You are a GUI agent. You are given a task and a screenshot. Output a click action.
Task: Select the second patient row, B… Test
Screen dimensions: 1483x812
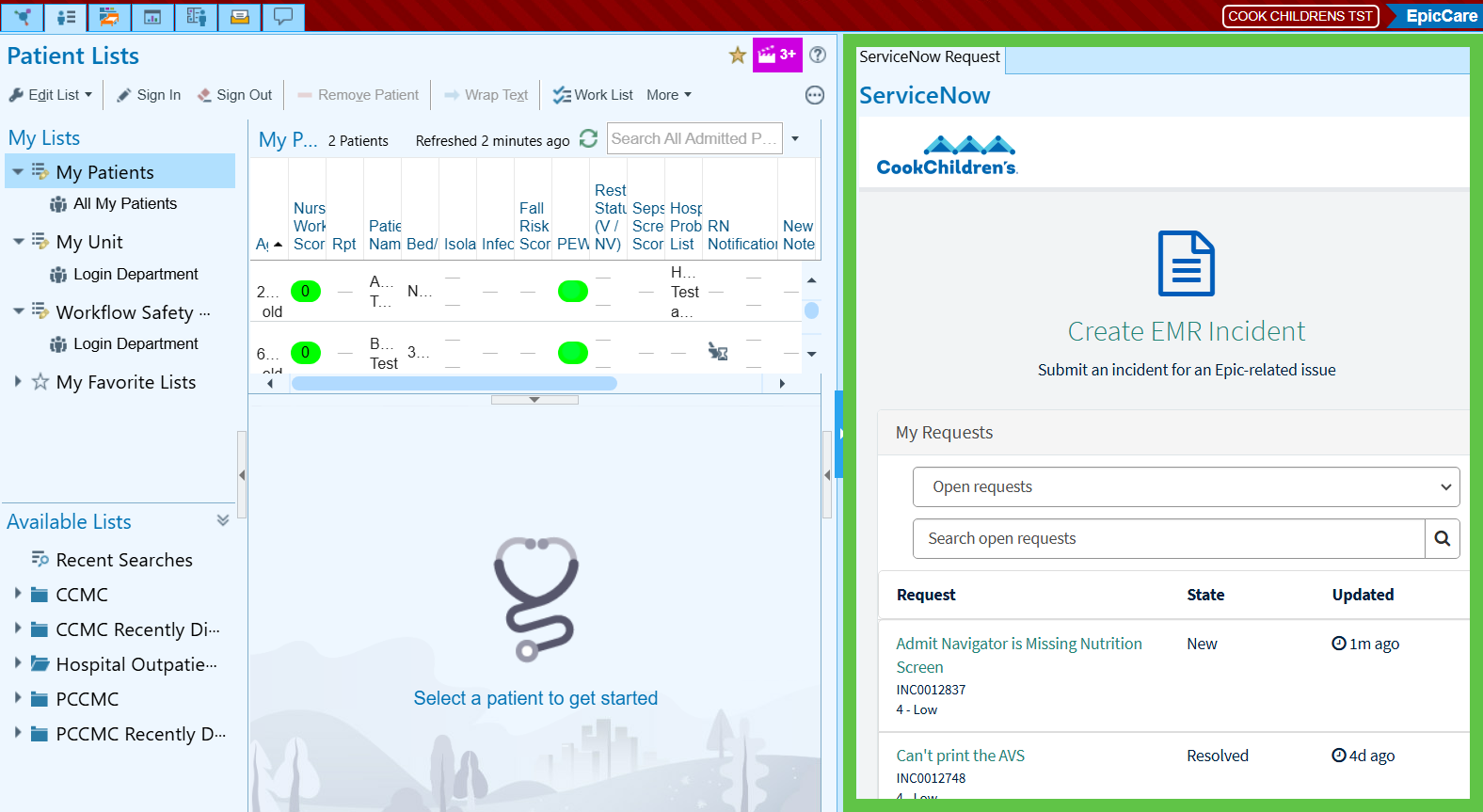[x=526, y=350]
